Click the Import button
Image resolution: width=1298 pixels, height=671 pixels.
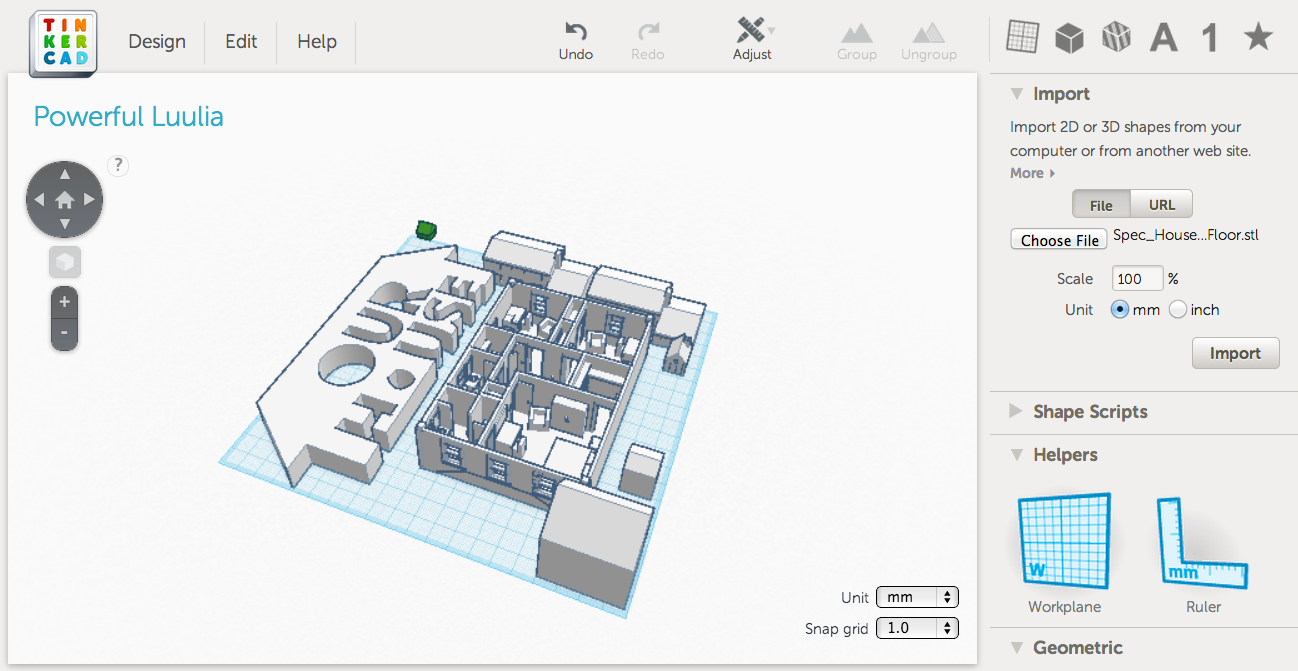[1235, 352]
